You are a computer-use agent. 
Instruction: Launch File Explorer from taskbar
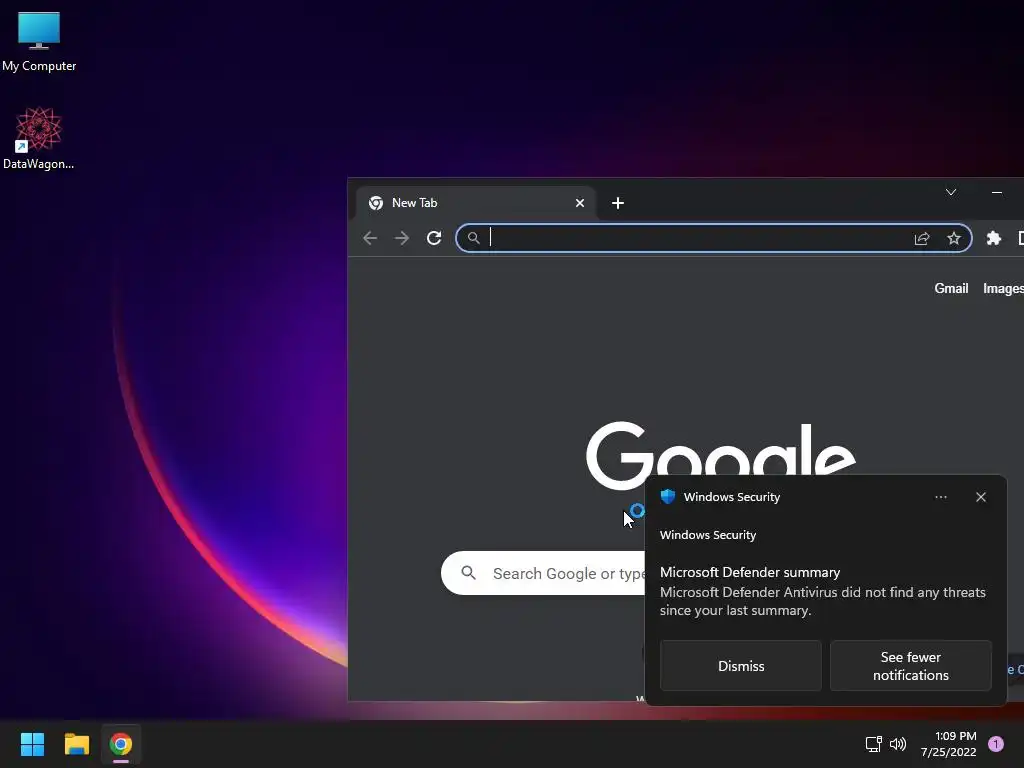click(76, 744)
